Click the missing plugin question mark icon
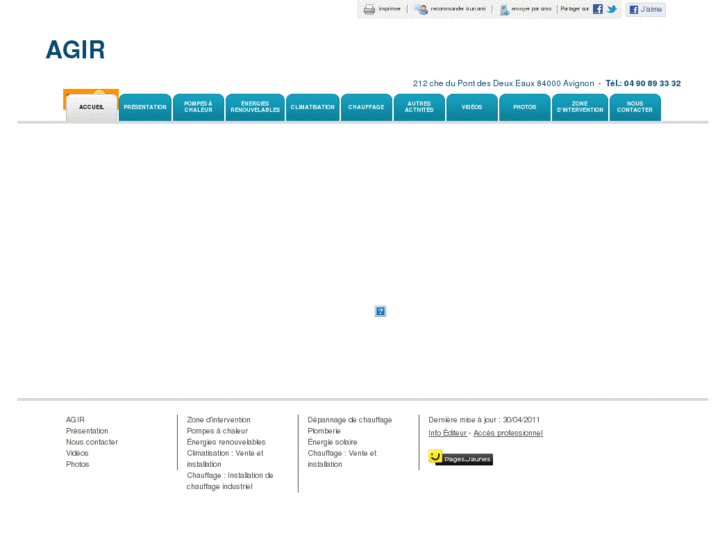Image resolution: width=727 pixels, height=545 pixels. pyautogui.click(x=380, y=311)
